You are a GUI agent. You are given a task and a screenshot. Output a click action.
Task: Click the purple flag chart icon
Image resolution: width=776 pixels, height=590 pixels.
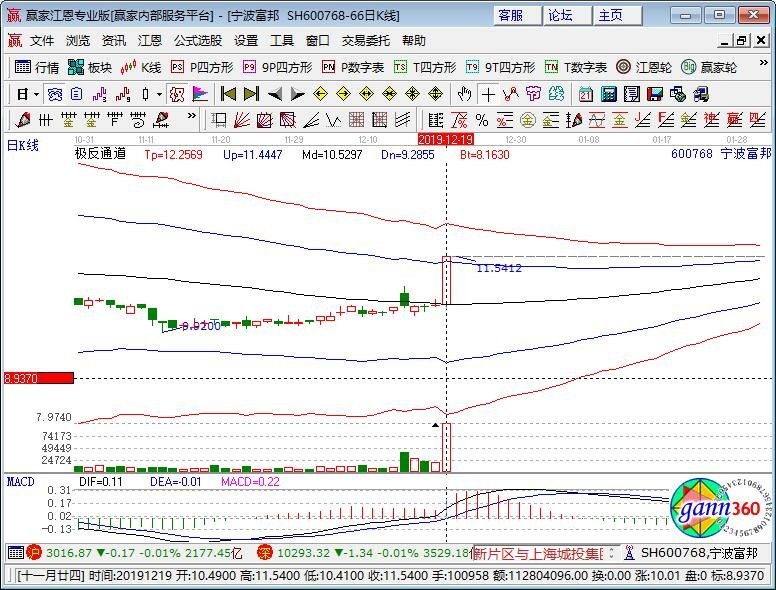200,94
